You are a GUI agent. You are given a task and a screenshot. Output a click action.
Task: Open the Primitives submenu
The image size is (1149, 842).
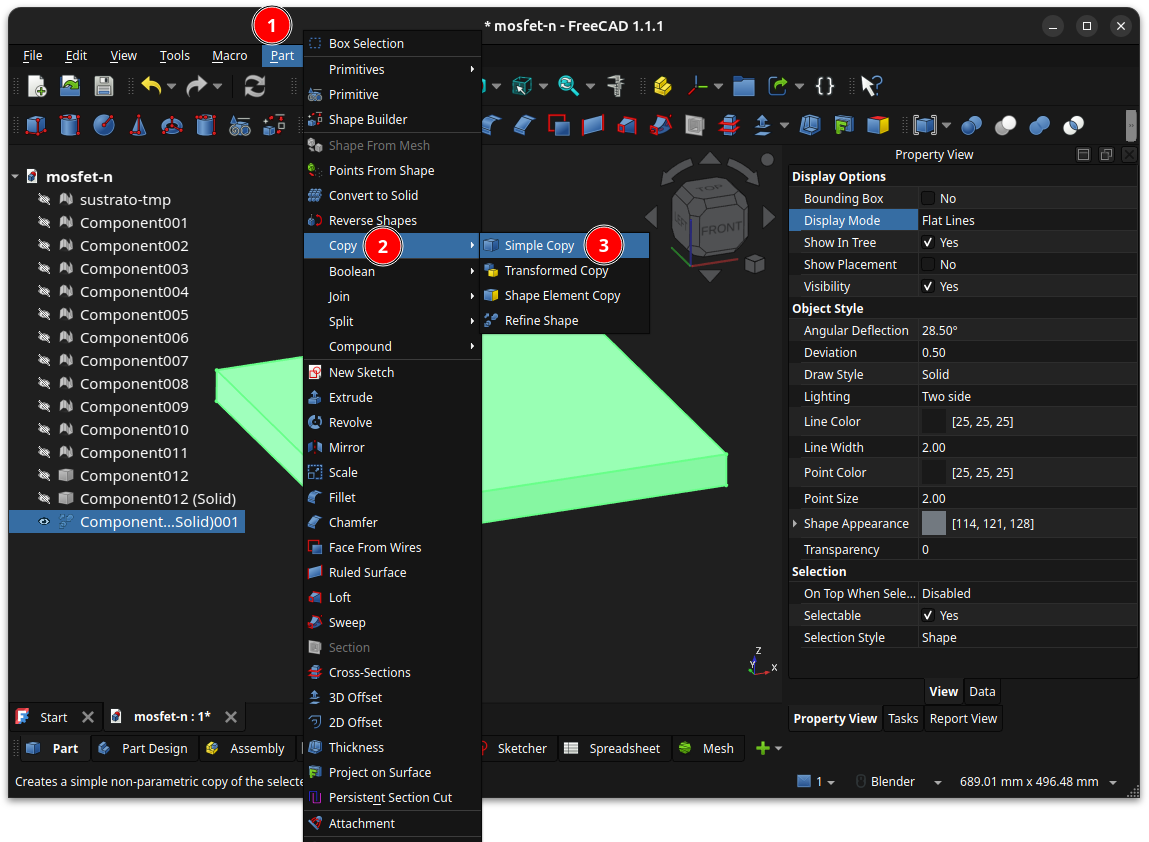392,70
